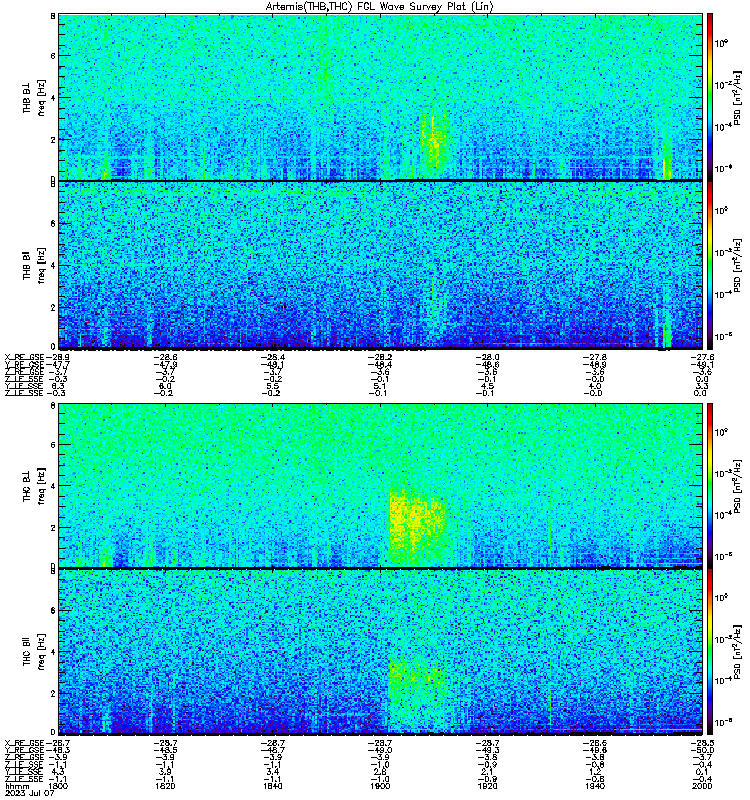Click the THB B⊥ freq [Hz] axis label
The height and width of the screenshot is (800, 750).
coord(34,97)
